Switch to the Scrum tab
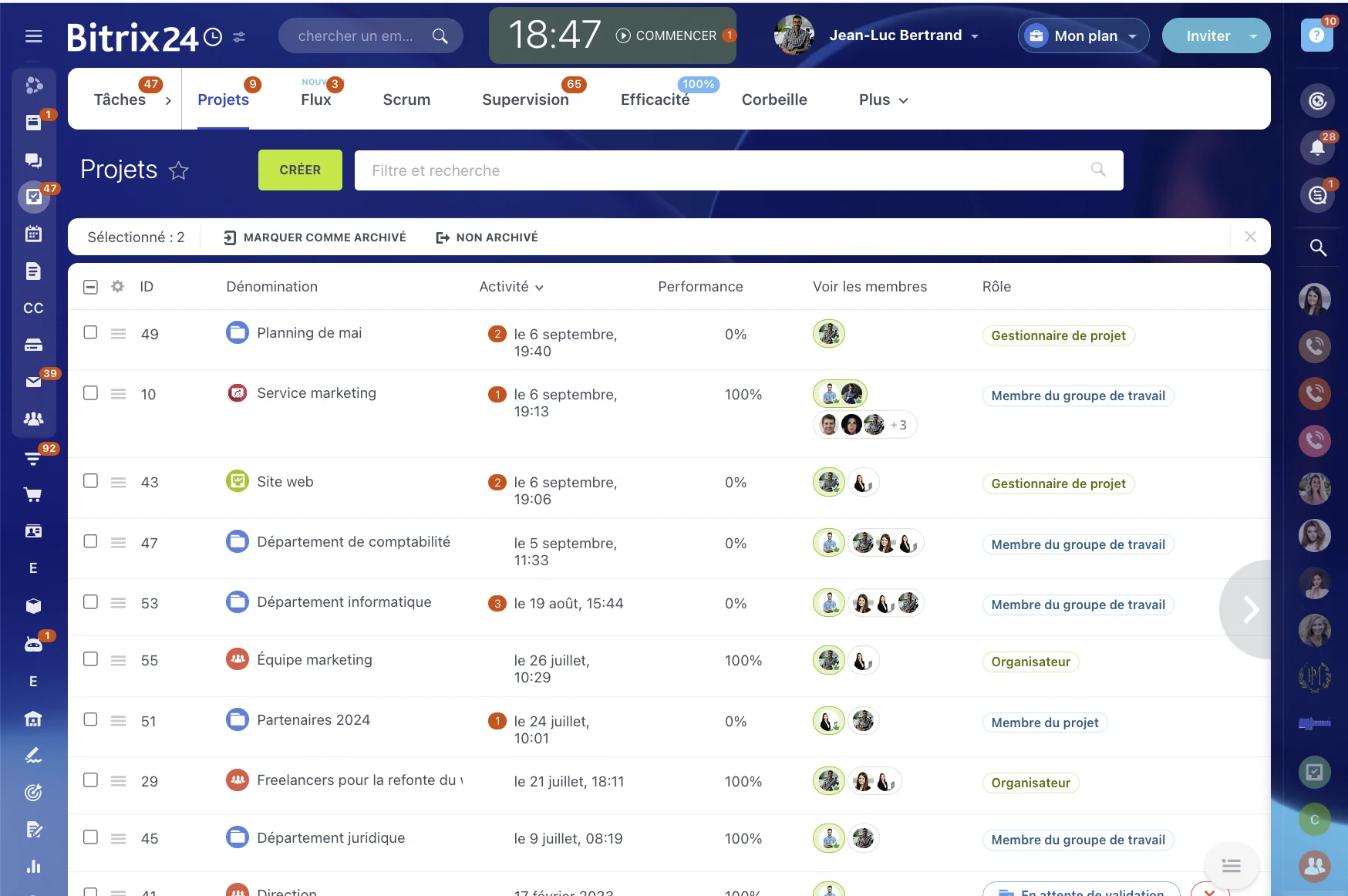 coord(406,99)
